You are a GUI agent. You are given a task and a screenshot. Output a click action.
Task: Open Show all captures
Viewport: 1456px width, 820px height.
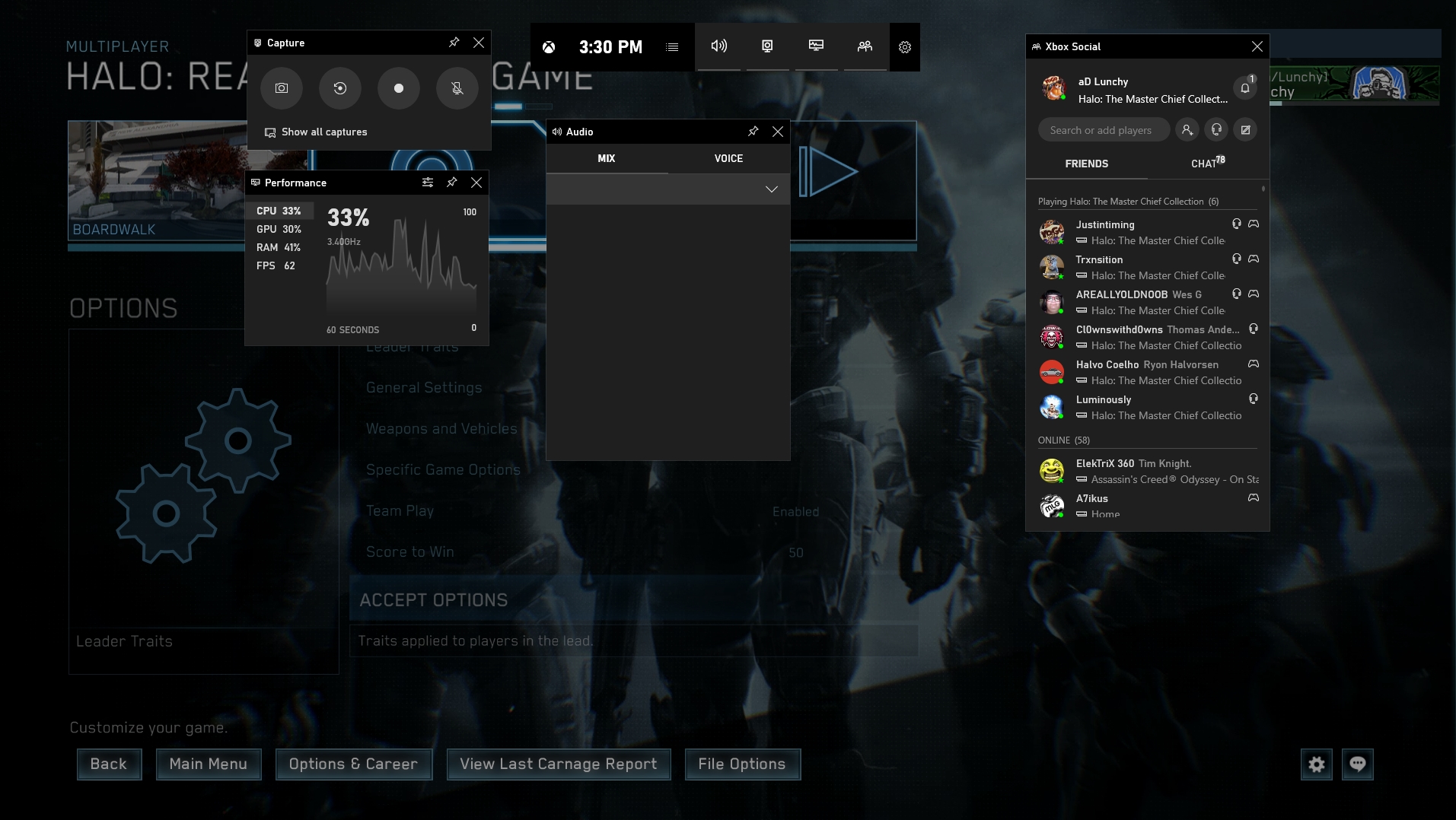tap(316, 132)
